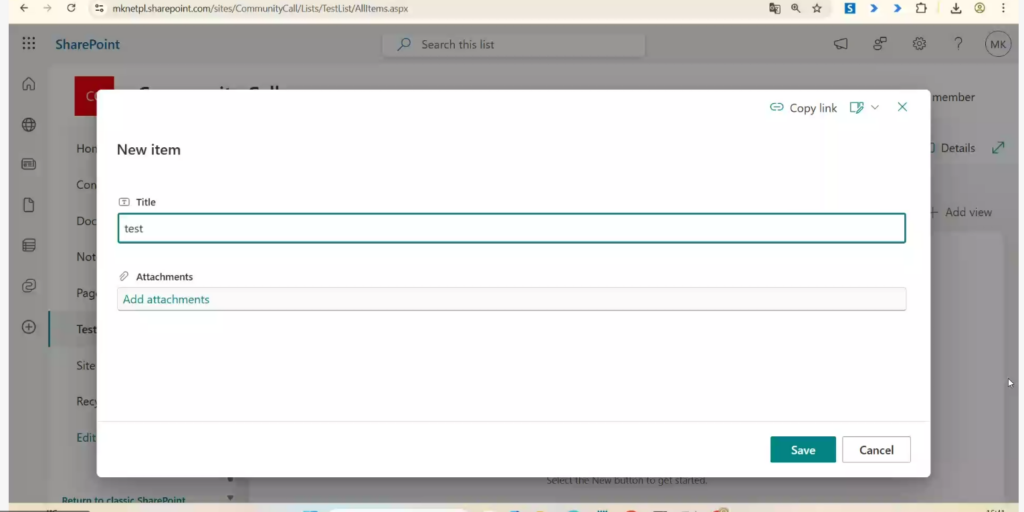1024x512 pixels.
Task: Open site information icon in address bar
Action: 99,8
